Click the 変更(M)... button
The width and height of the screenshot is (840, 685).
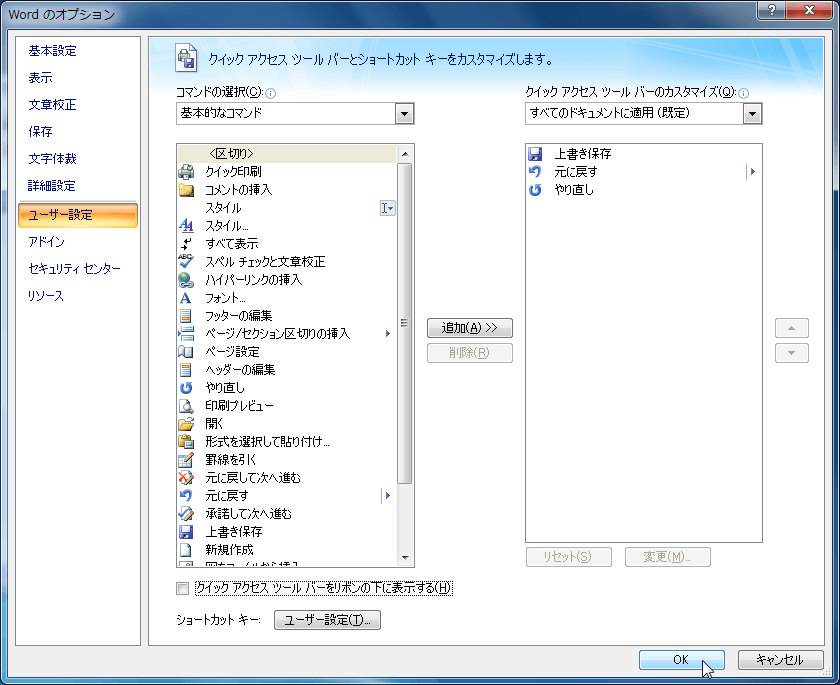pyautogui.click(x=668, y=557)
